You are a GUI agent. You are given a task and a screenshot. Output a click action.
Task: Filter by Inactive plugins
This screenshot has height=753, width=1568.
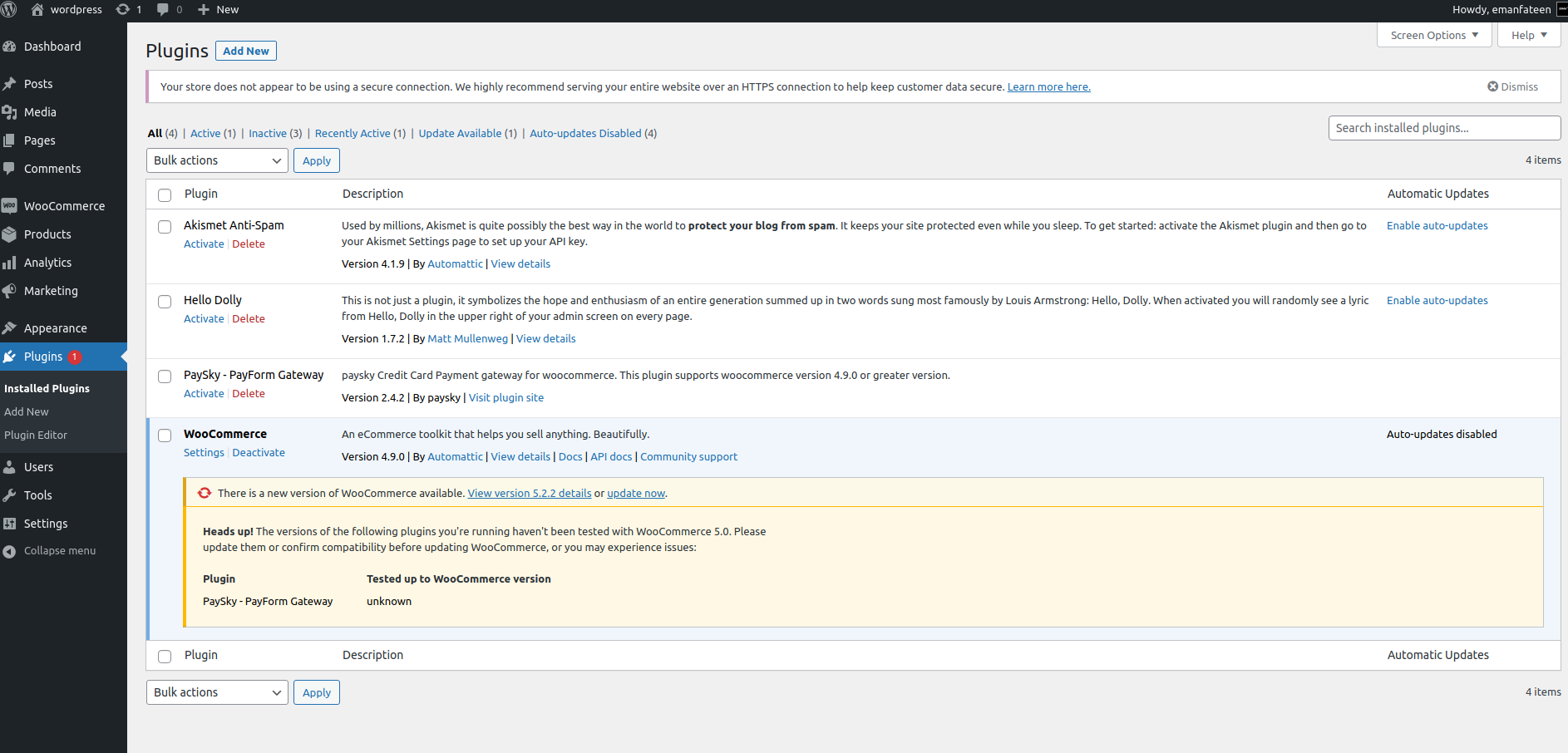tap(268, 133)
